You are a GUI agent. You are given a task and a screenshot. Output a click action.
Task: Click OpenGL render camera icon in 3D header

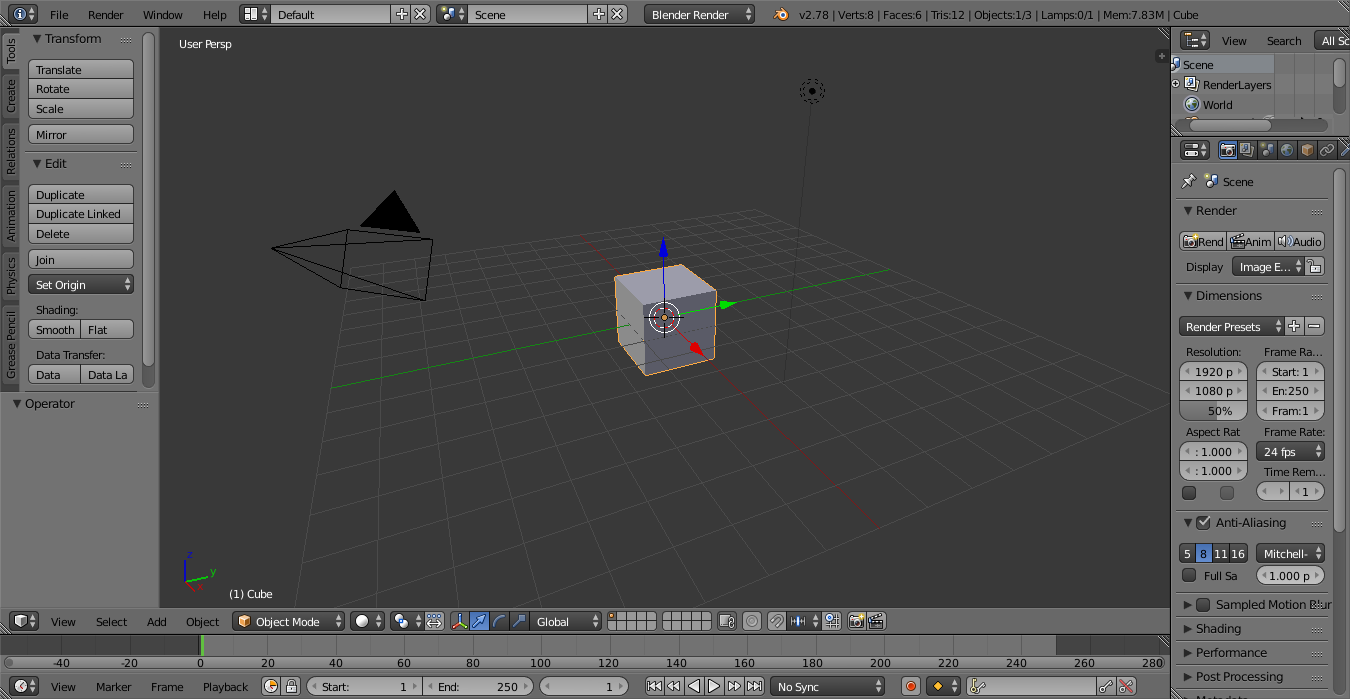pyautogui.click(x=857, y=621)
